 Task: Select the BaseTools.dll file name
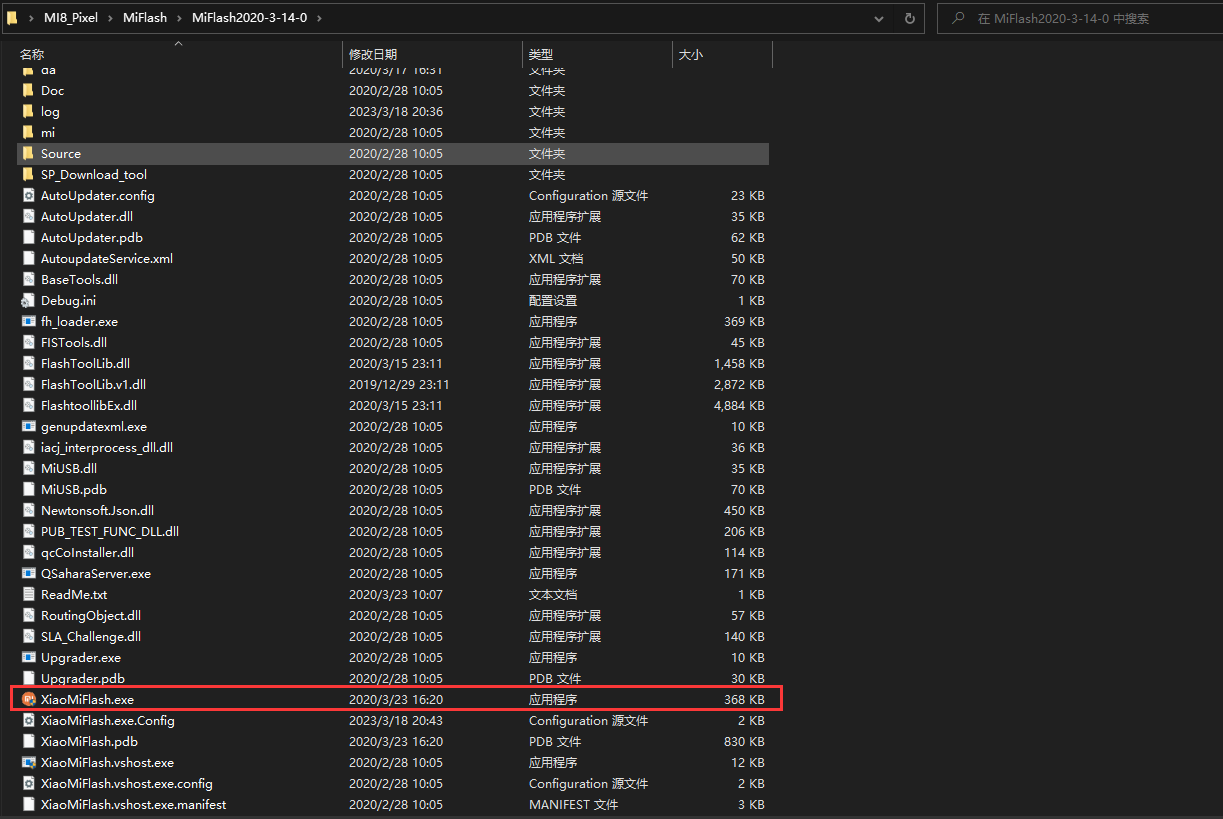click(x=79, y=279)
